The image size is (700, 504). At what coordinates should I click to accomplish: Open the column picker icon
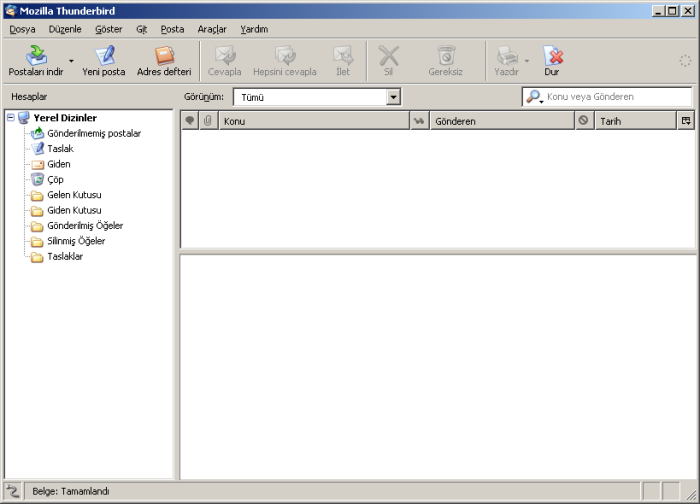(x=686, y=121)
